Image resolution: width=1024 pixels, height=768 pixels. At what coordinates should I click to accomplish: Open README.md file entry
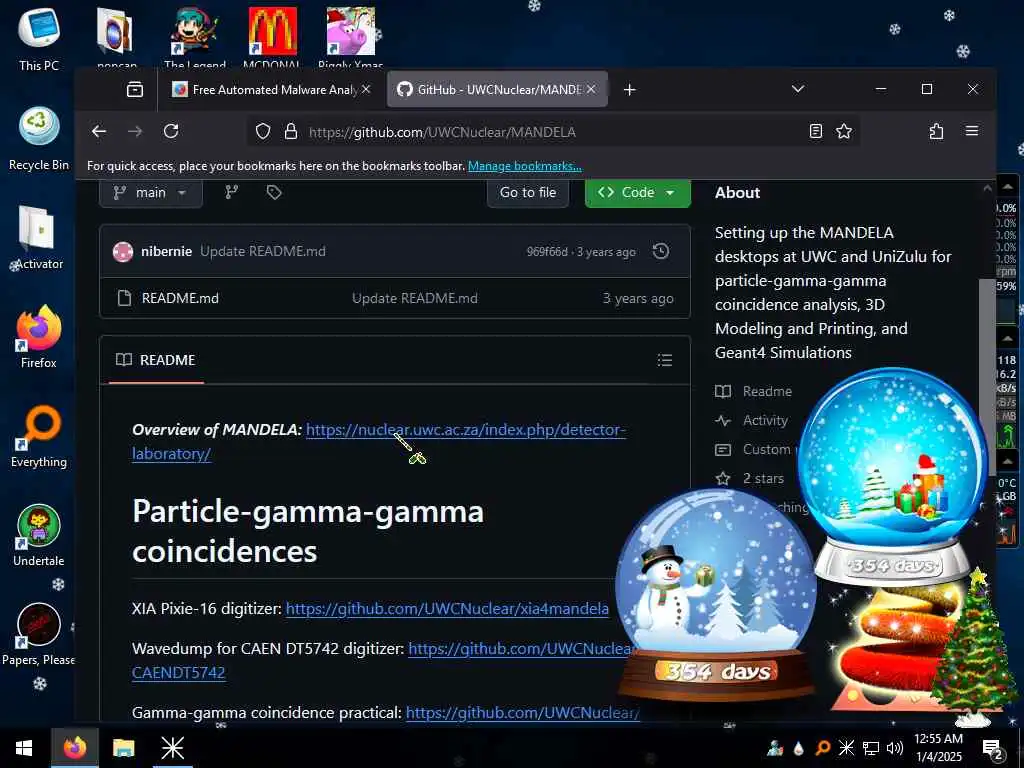(180, 298)
